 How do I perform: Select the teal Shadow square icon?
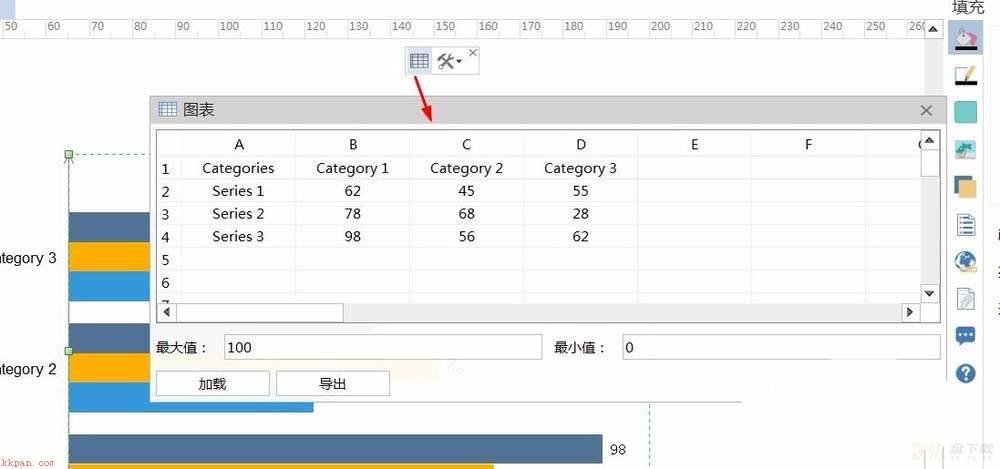[x=966, y=112]
